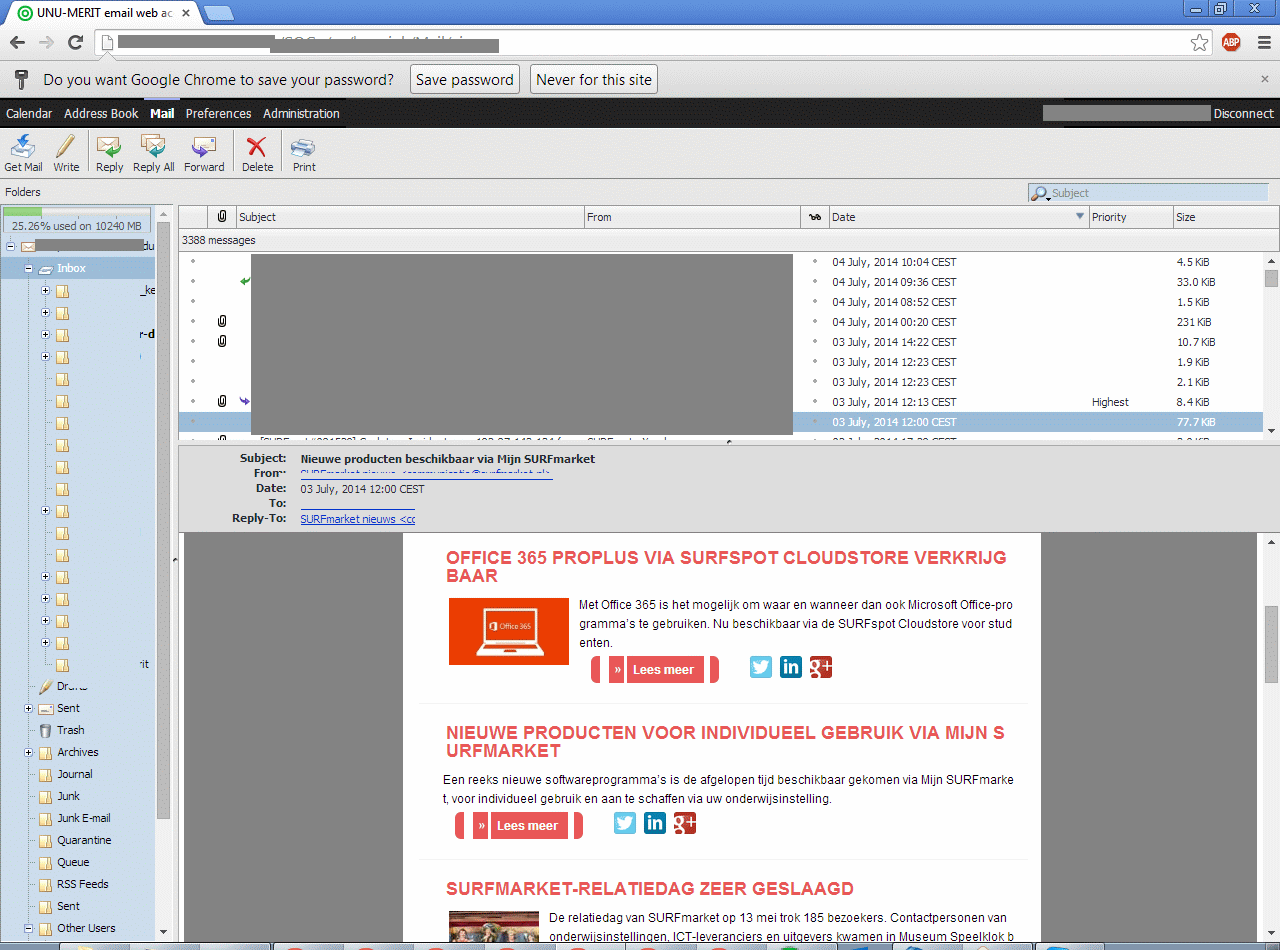This screenshot has width=1280, height=950.
Task: Print the current email
Action: pyautogui.click(x=304, y=153)
